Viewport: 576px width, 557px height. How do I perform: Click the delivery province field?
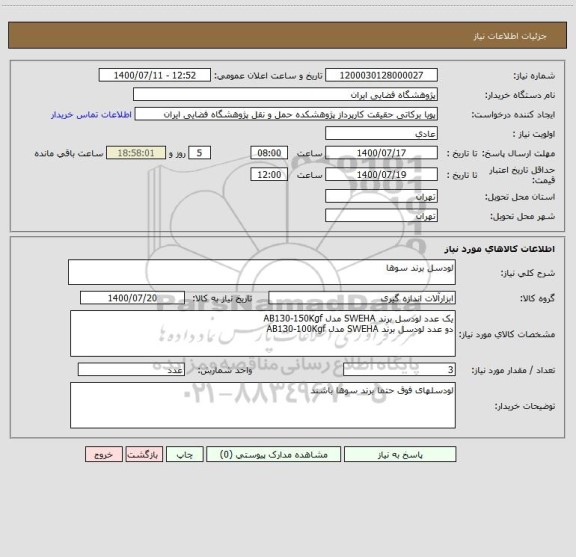(x=381, y=196)
